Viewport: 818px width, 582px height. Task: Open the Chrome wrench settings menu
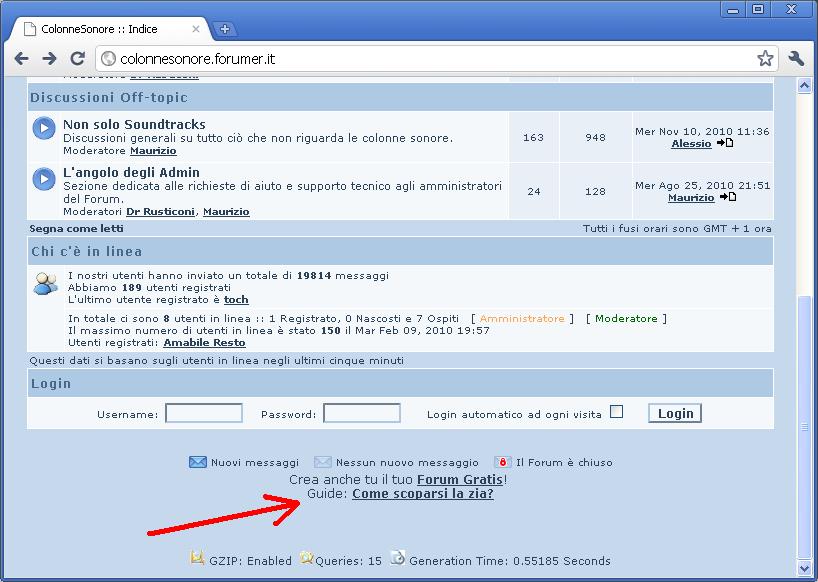click(x=796, y=59)
